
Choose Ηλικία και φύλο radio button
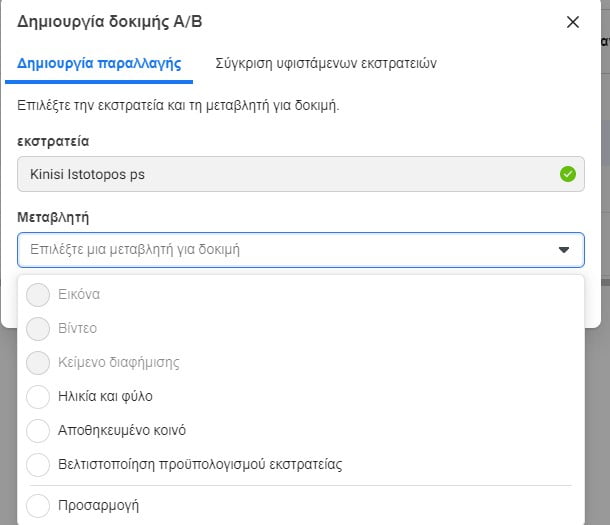[x=38, y=396]
